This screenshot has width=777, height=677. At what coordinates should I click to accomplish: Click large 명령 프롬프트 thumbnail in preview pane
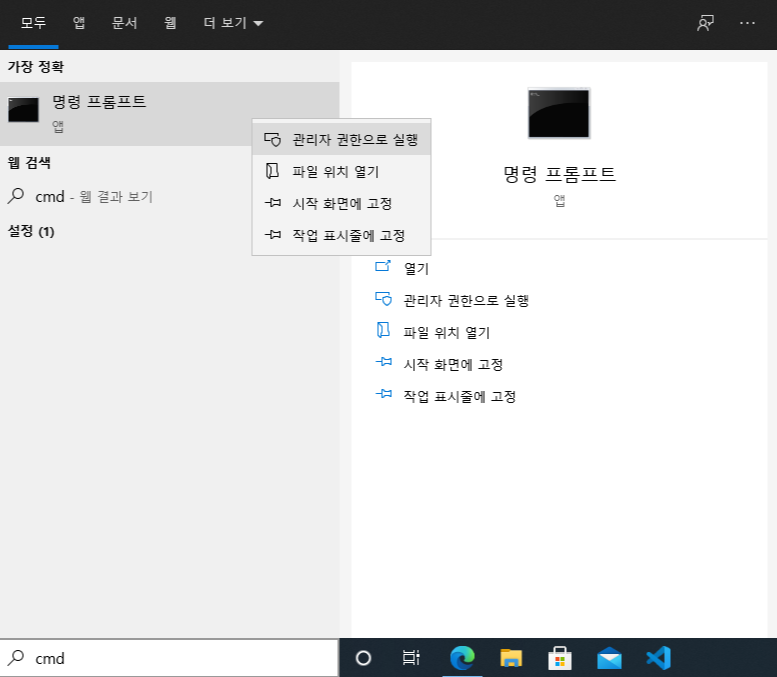(559, 113)
